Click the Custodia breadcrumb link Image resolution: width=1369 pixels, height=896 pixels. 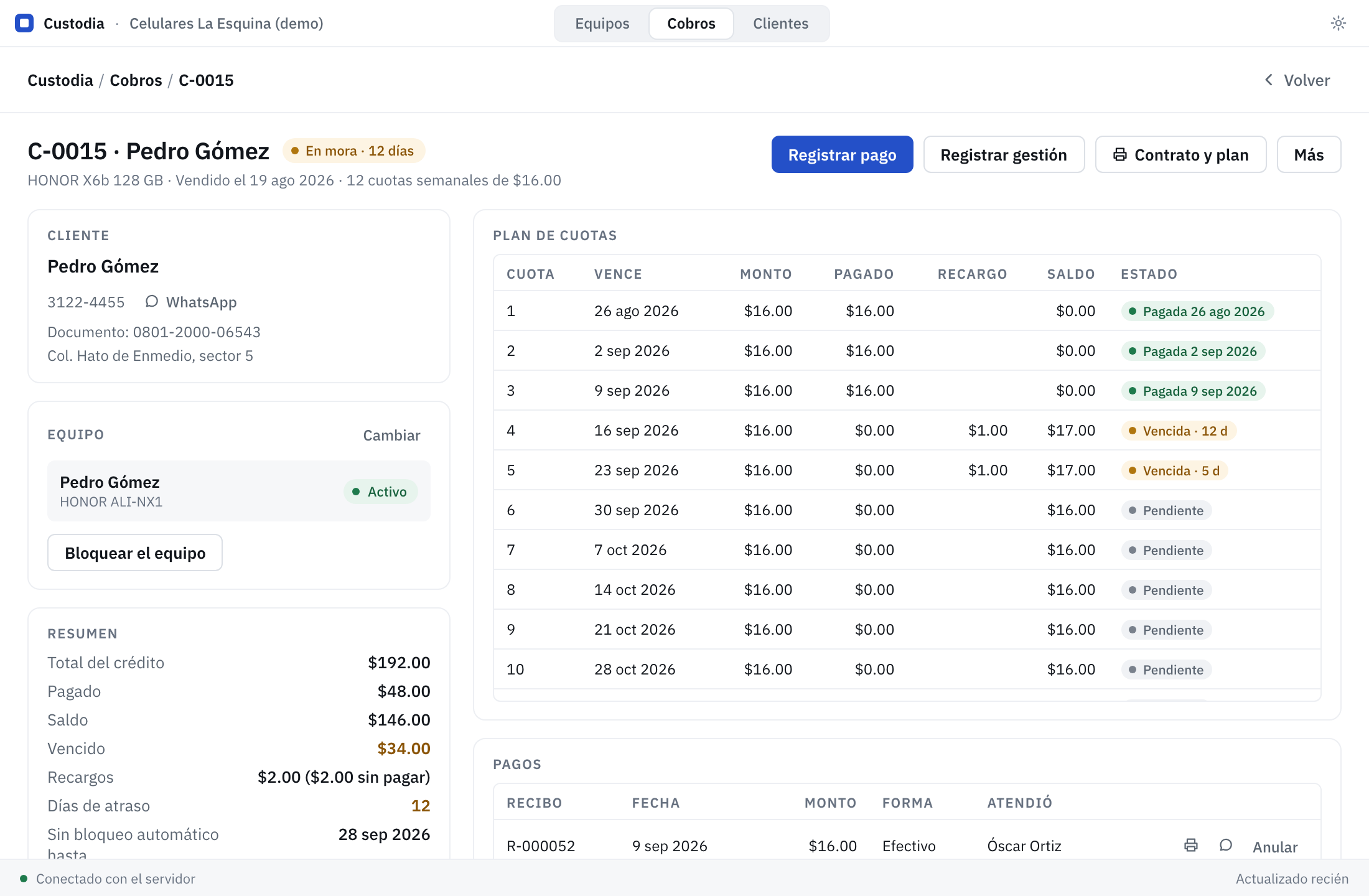tap(60, 80)
